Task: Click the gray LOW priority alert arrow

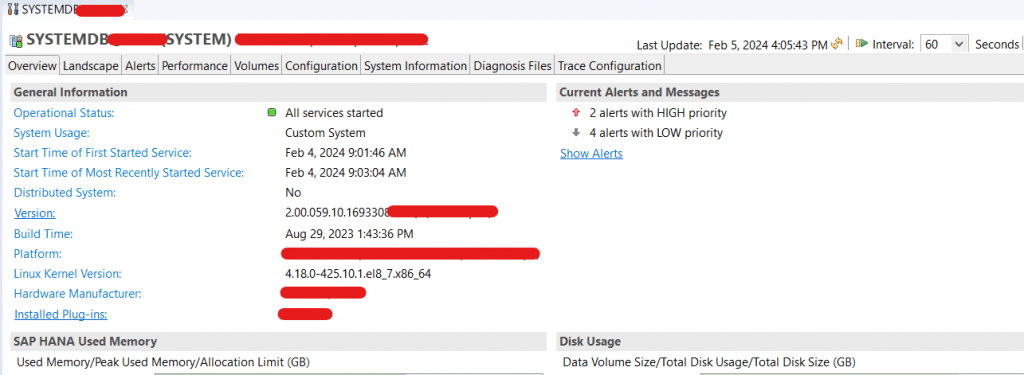Action: 576,133
